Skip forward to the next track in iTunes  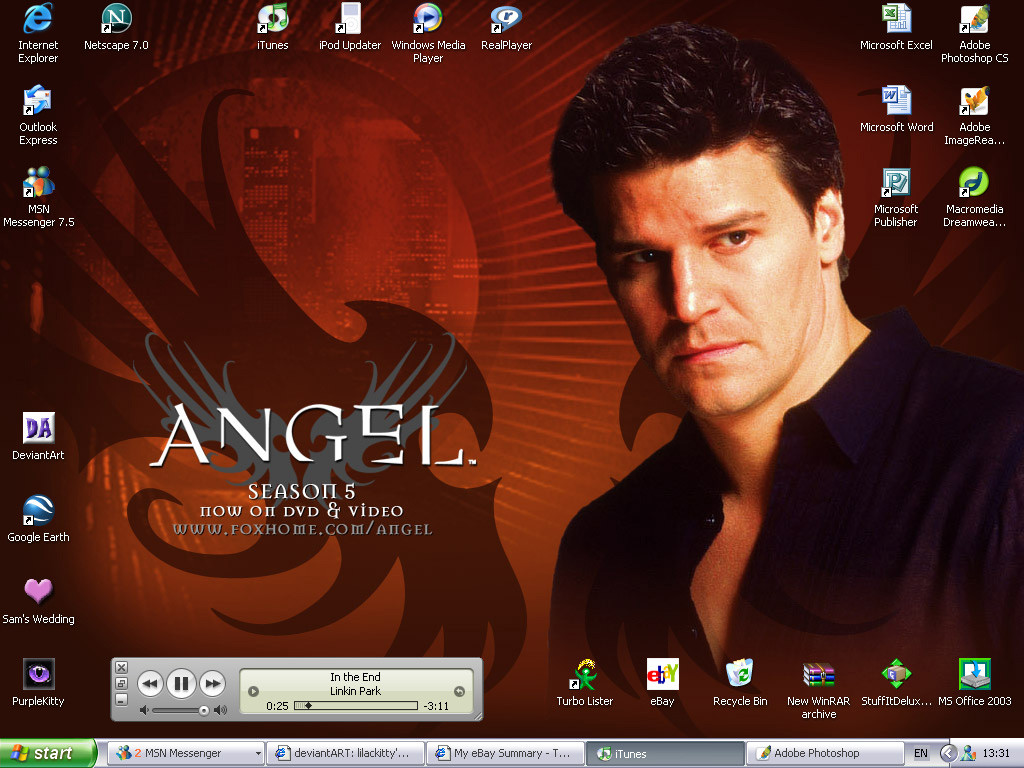coord(213,684)
